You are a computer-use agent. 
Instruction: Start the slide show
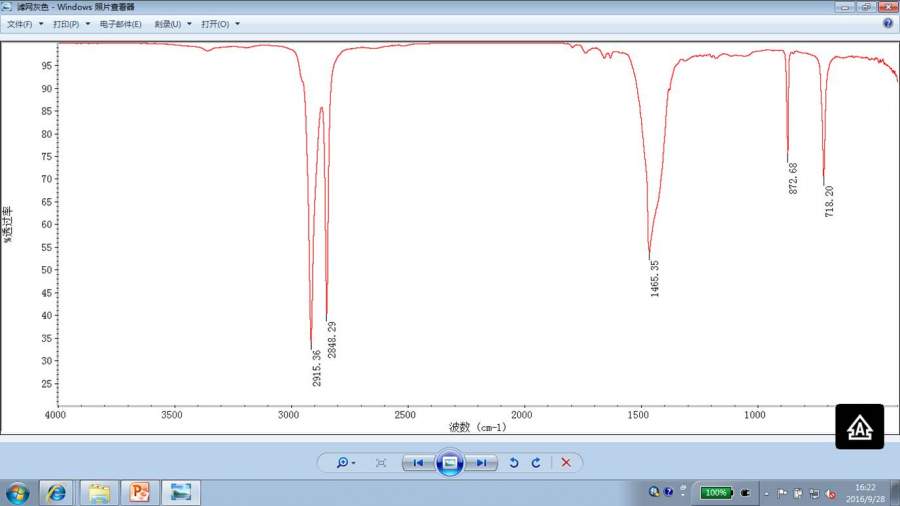[x=449, y=462]
